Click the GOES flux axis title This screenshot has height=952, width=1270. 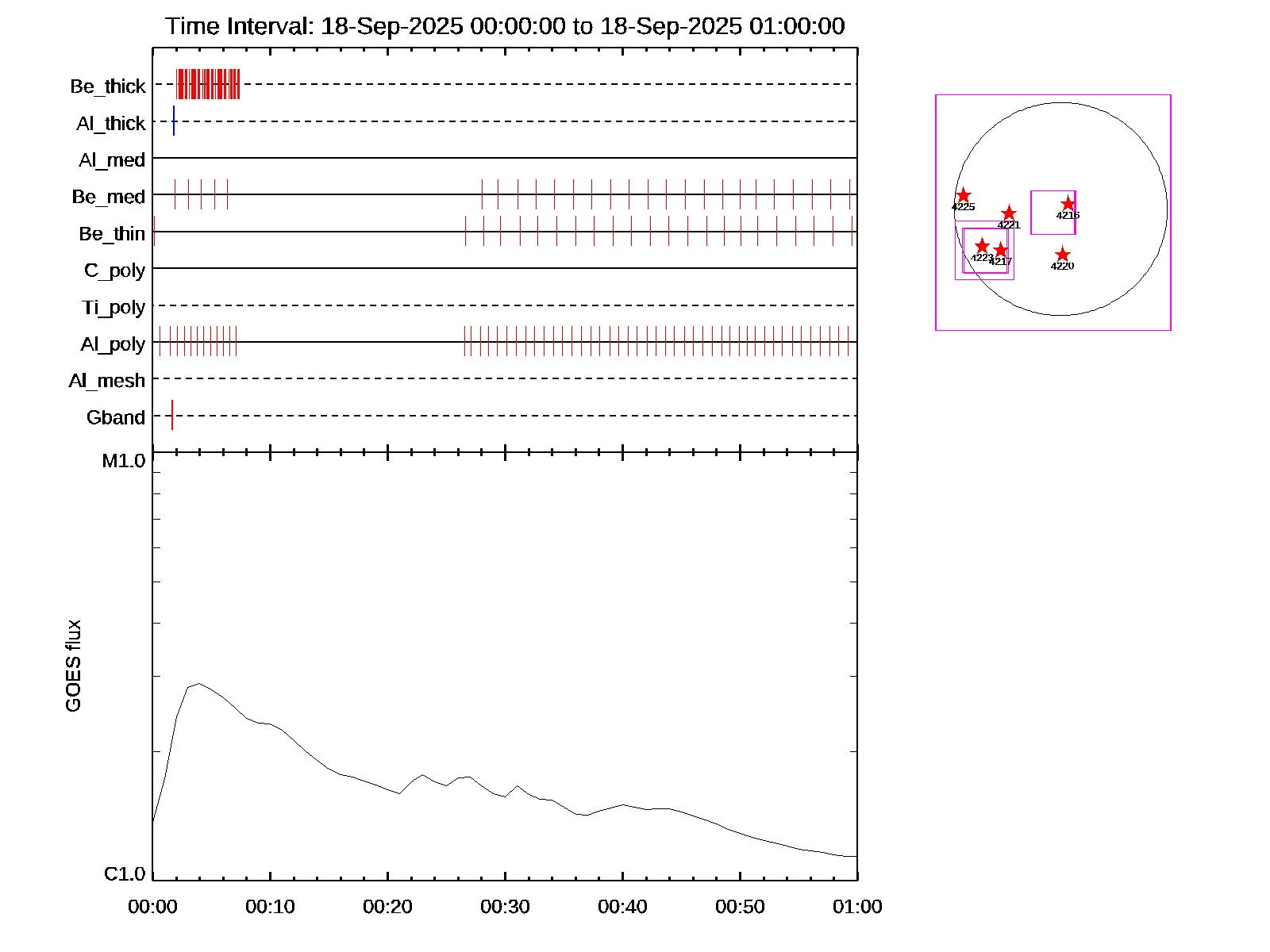(73, 666)
